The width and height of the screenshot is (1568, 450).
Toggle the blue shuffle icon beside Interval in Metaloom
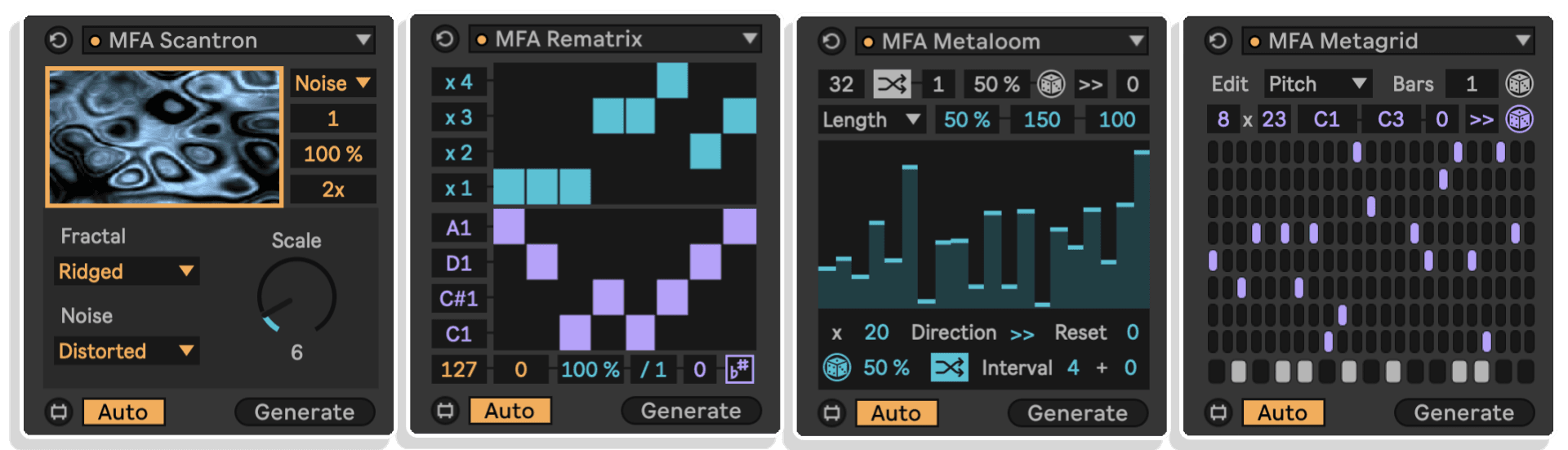click(x=949, y=368)
